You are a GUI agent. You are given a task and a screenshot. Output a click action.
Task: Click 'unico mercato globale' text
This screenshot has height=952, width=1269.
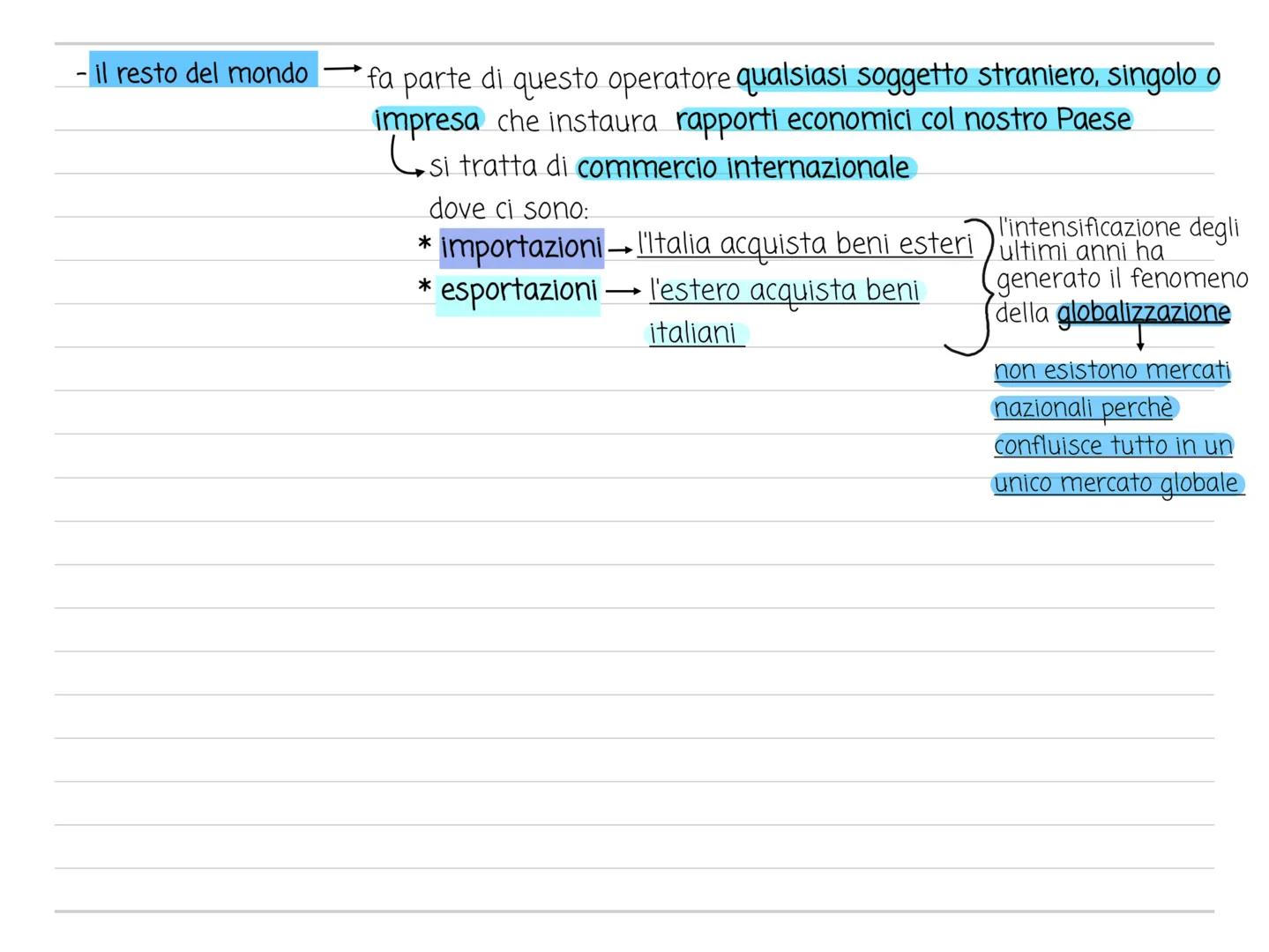pos(1116,483)
